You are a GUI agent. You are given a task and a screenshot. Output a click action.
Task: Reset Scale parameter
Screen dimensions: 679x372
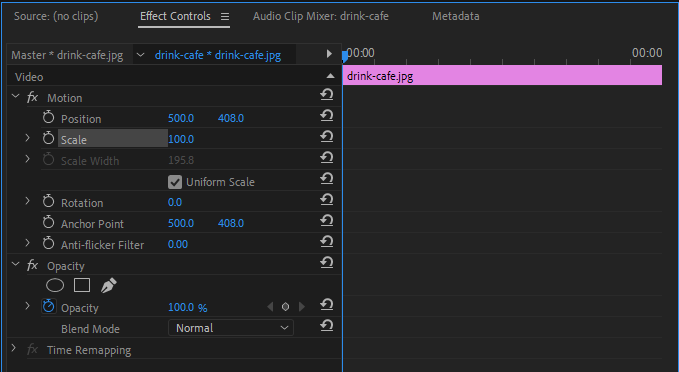click(327, 136)
